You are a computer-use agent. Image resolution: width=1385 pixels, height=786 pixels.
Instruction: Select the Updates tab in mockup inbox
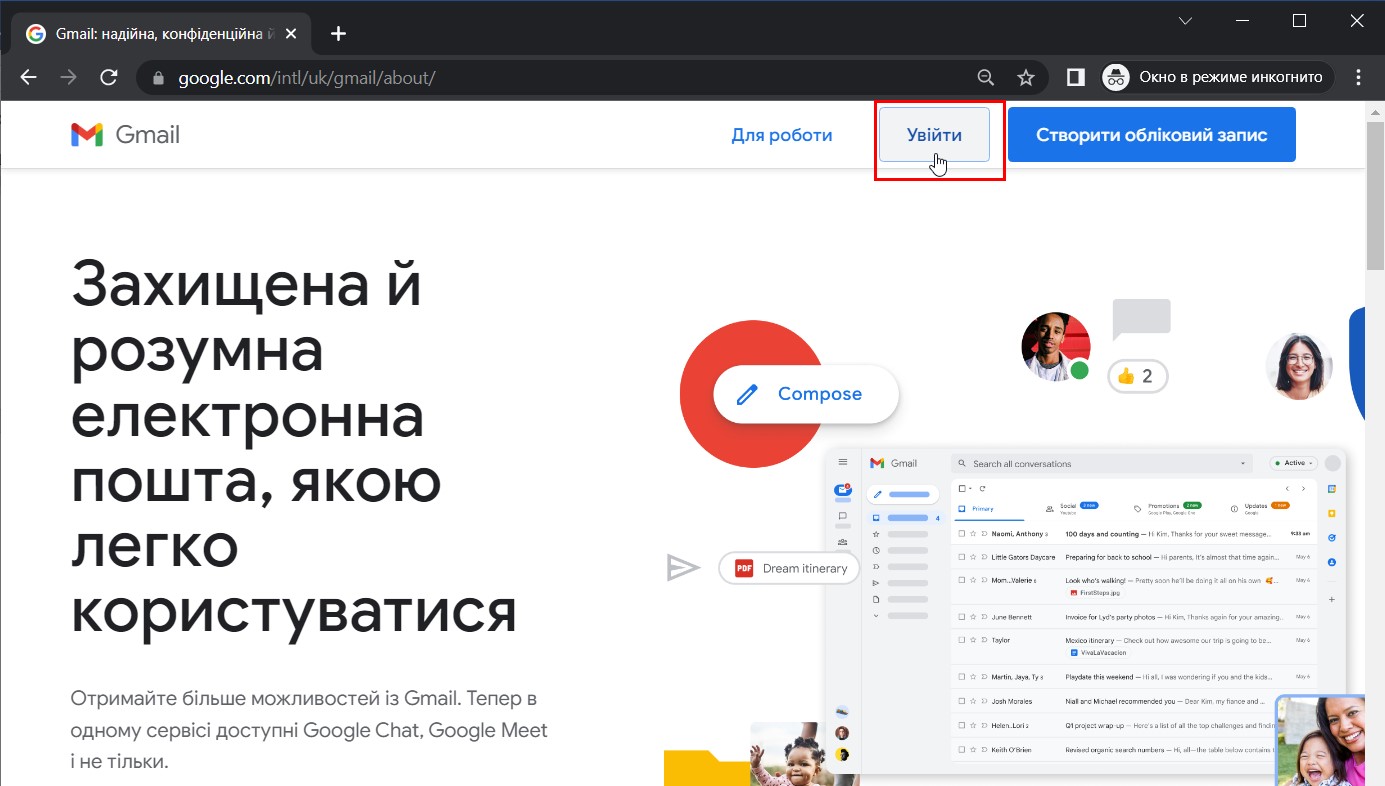(1259, 508)
